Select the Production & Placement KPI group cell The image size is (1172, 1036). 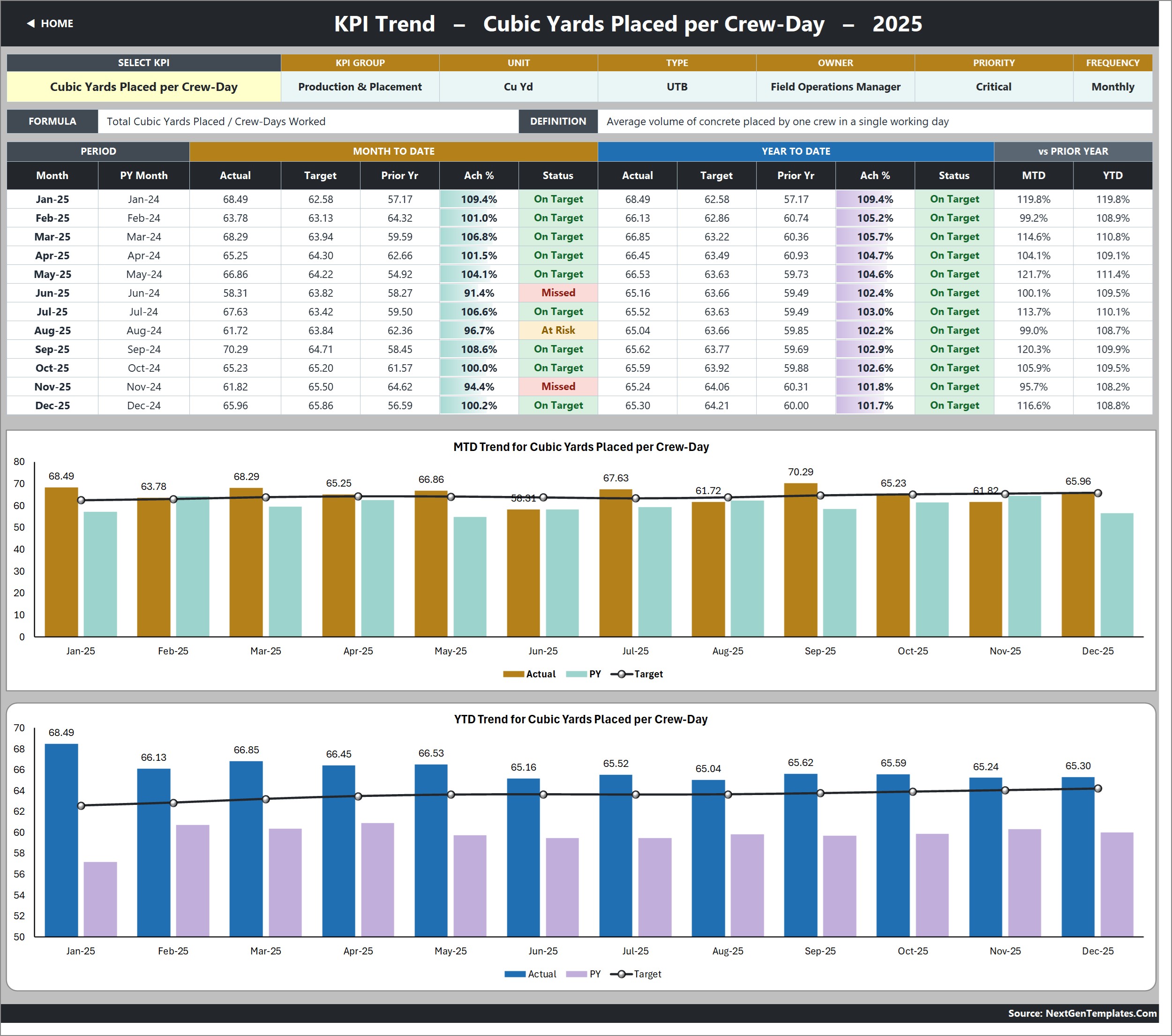coord(360,87)
